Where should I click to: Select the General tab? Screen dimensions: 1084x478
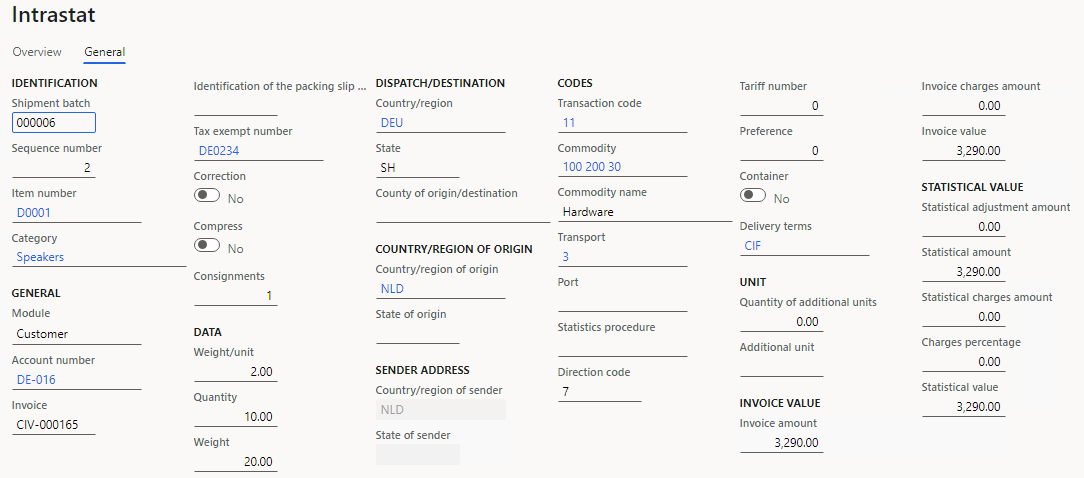(x=104, y=52)
